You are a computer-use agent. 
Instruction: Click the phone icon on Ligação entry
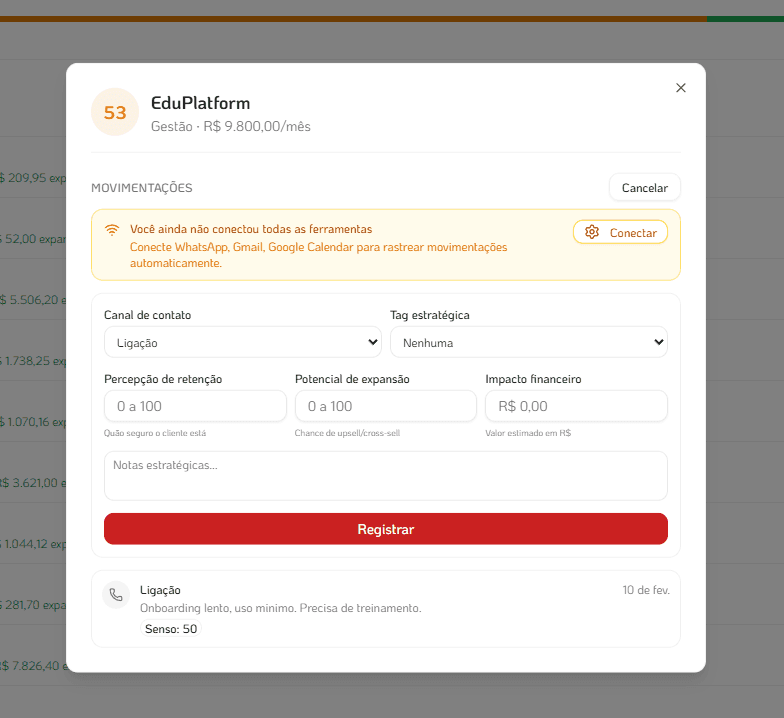116,594
